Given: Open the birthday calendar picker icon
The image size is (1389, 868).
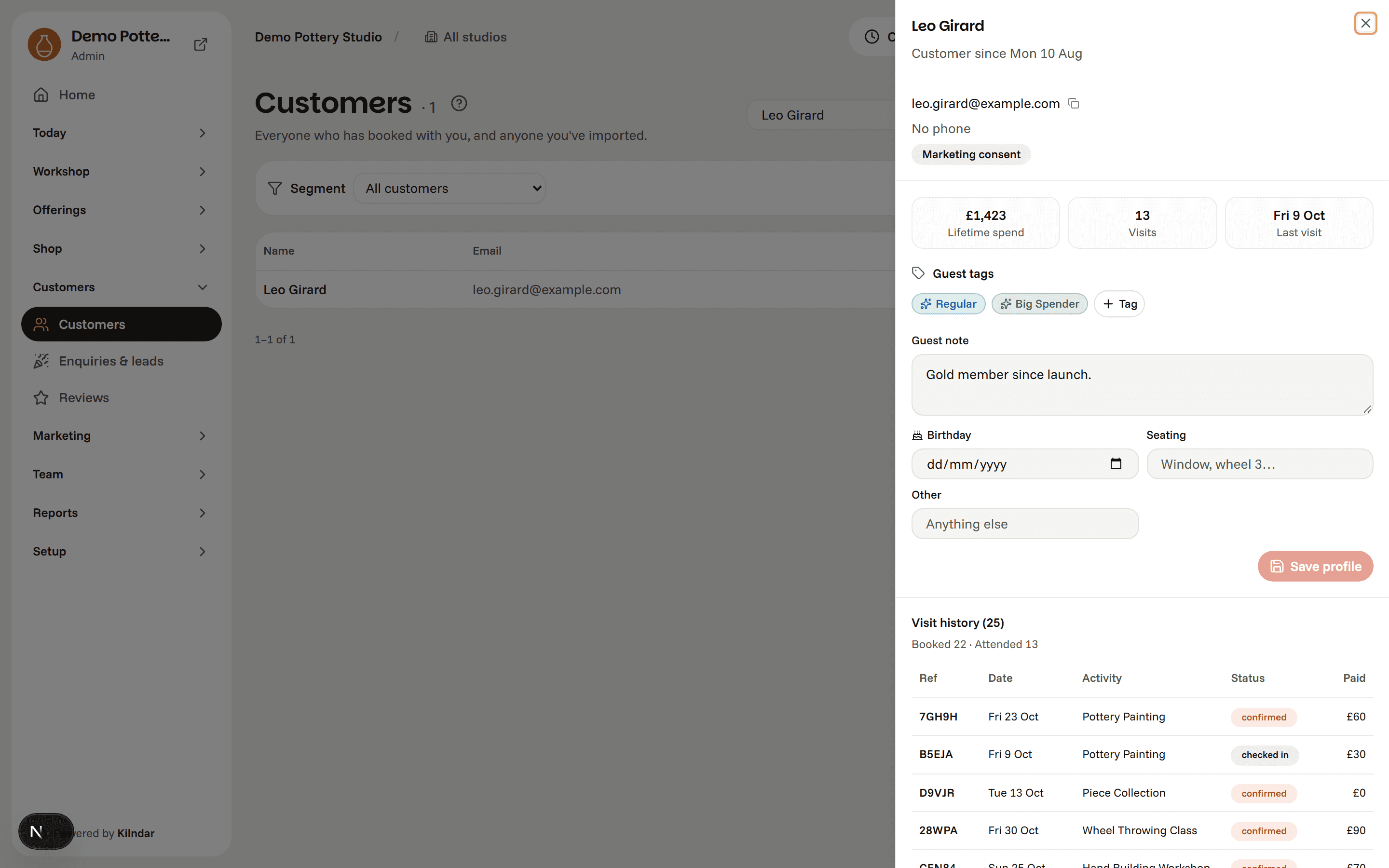Looking at the screenshot, I should click(x=1115, y=463).
